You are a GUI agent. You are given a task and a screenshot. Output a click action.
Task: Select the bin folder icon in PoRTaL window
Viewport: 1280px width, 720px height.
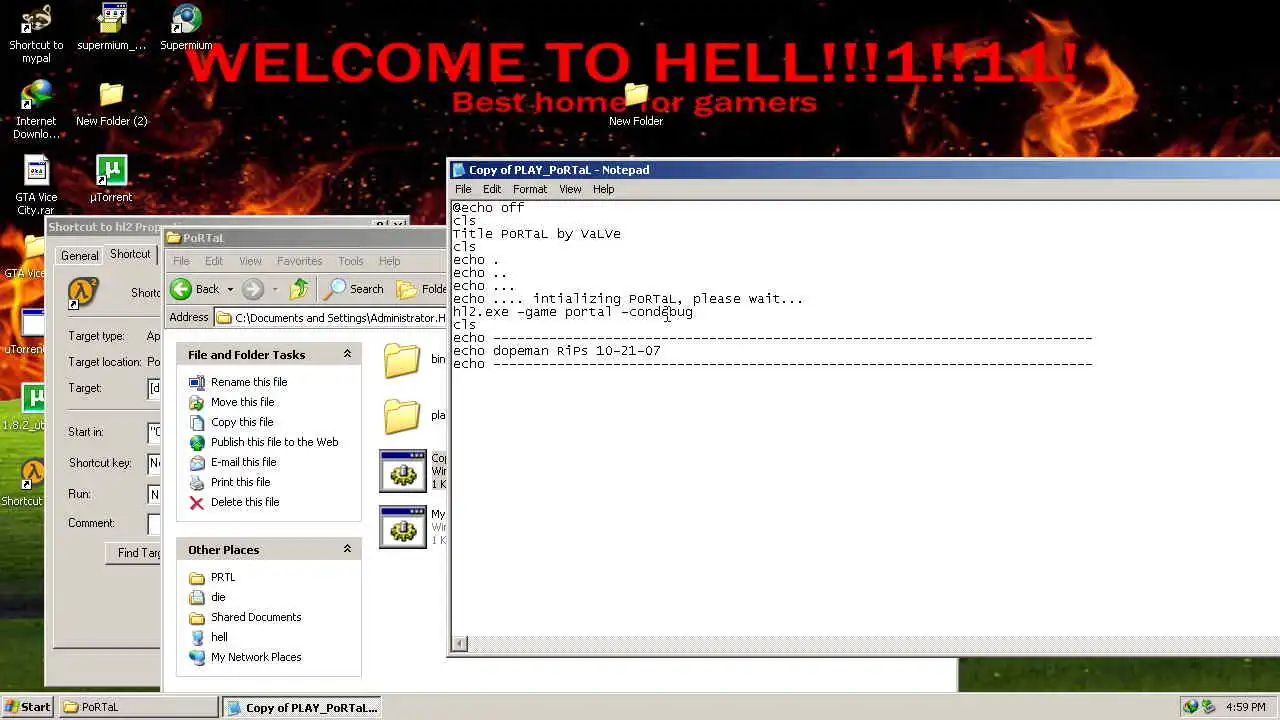(402, 360)
